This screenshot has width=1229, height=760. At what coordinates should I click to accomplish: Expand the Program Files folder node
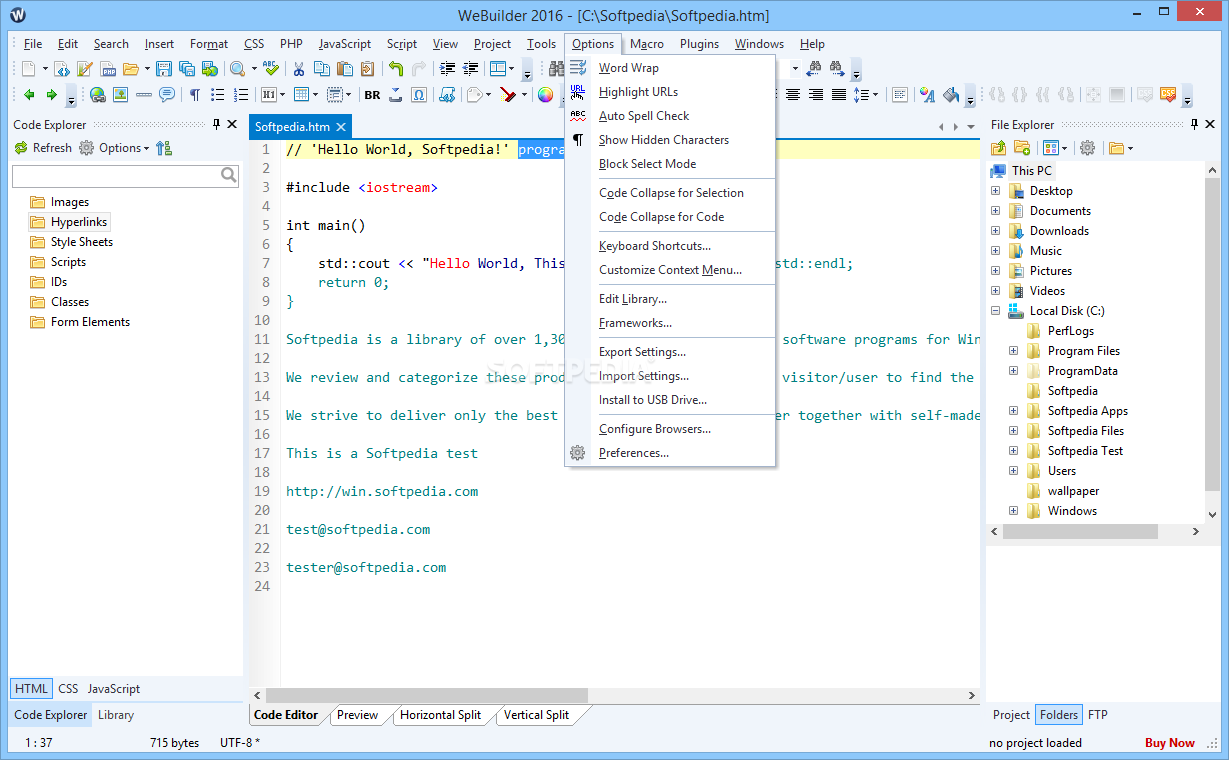click(x=1013, y=351)
